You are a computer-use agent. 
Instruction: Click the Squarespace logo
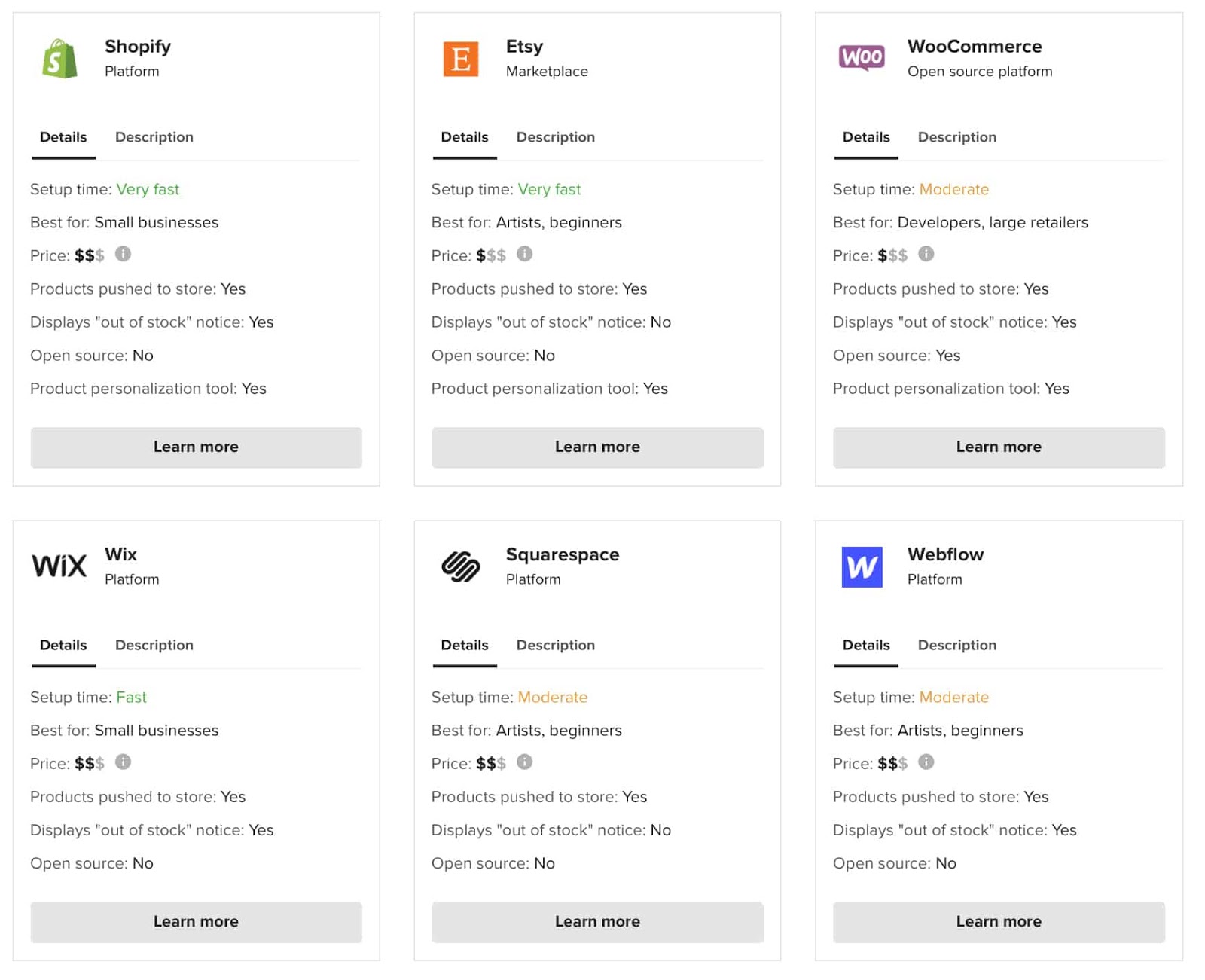(x=460, y=566)
